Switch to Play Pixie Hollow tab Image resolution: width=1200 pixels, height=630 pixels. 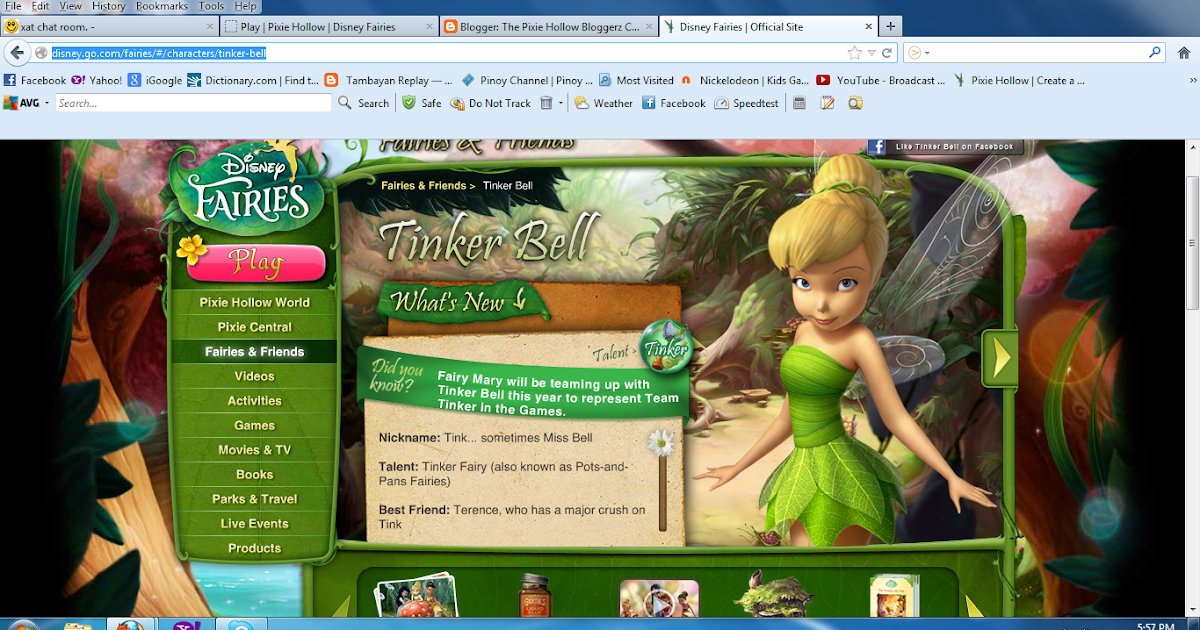pos(327,27)
